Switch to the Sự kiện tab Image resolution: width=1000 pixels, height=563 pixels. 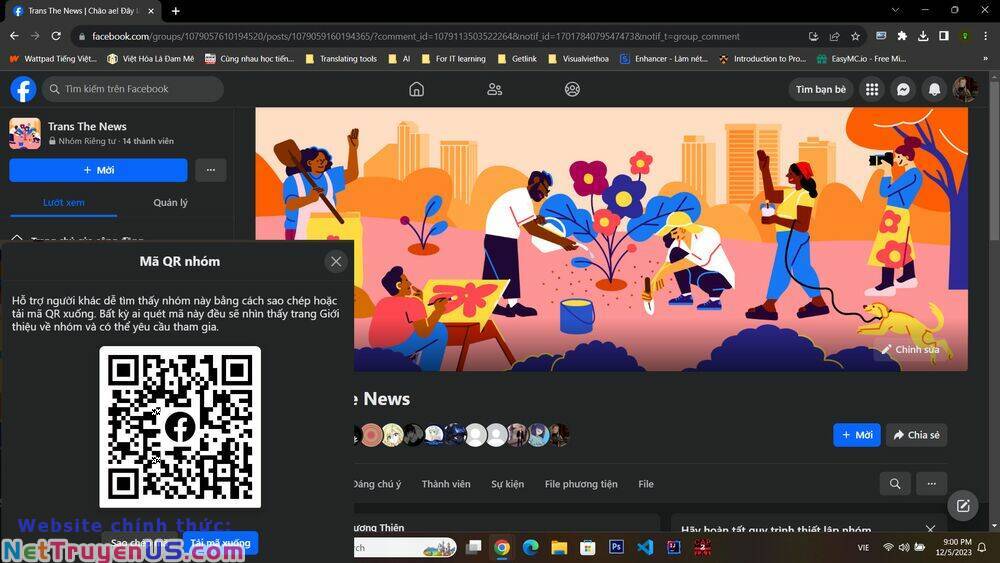pos(507,484)
